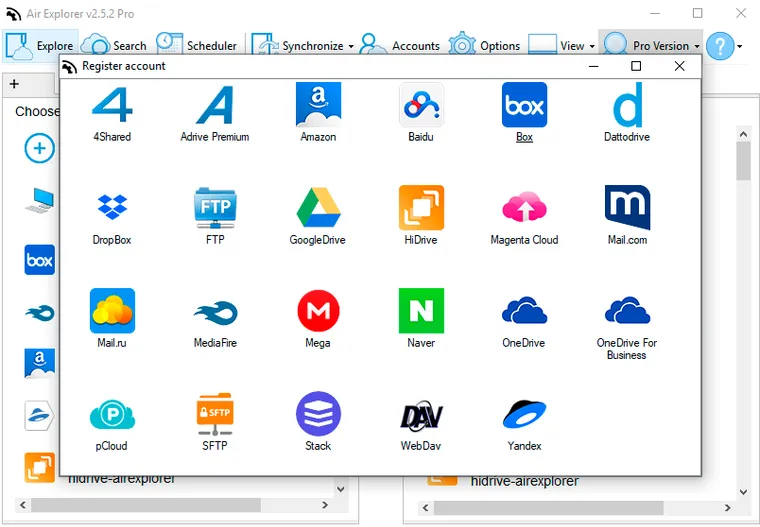Choose the Dattodrive service
The image size is (760, 527).
pos(627,113)
